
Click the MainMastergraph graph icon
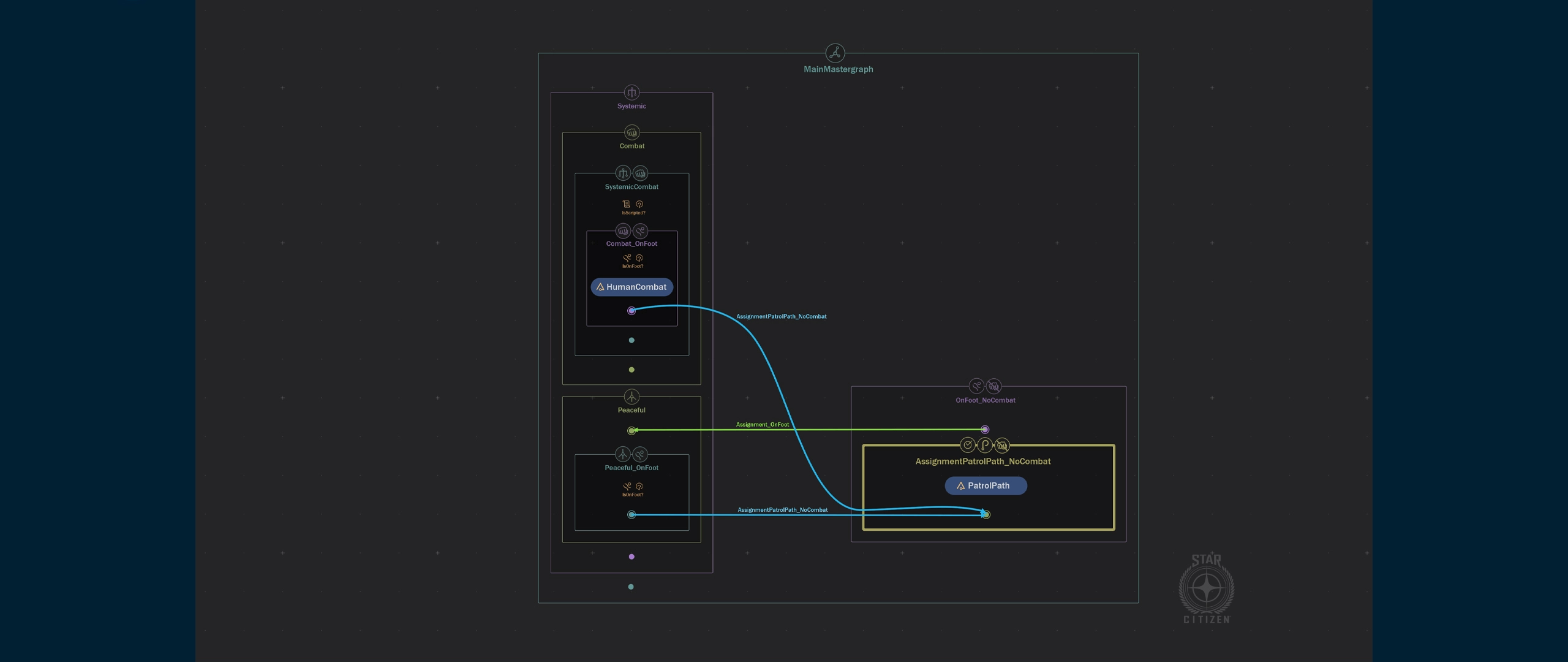835,53
